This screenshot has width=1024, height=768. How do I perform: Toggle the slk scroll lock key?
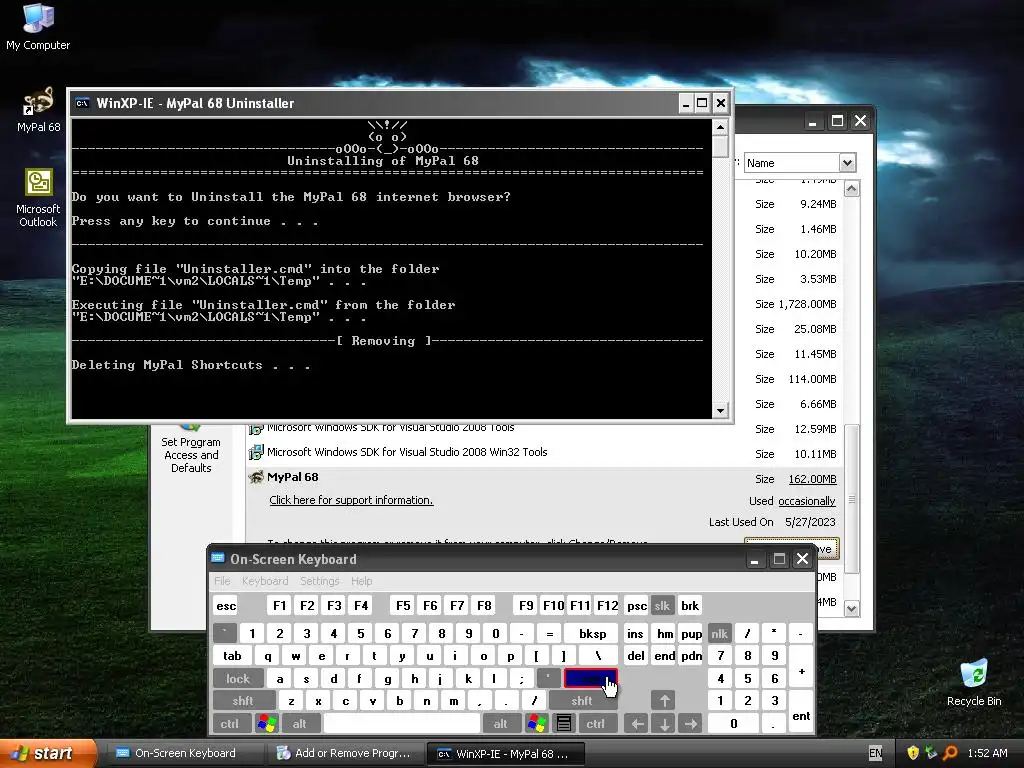pos(662,605)
